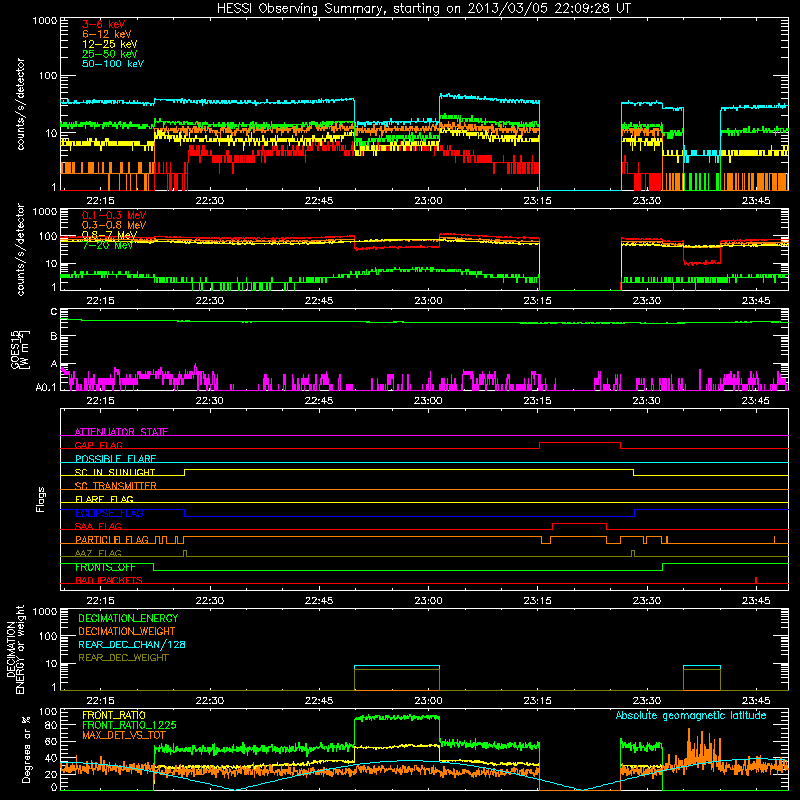Viewport: 800px width, 800px height.
Task: Select the 3-6 keV legend label
Action: pyautogui.click(x=104, y=24)
